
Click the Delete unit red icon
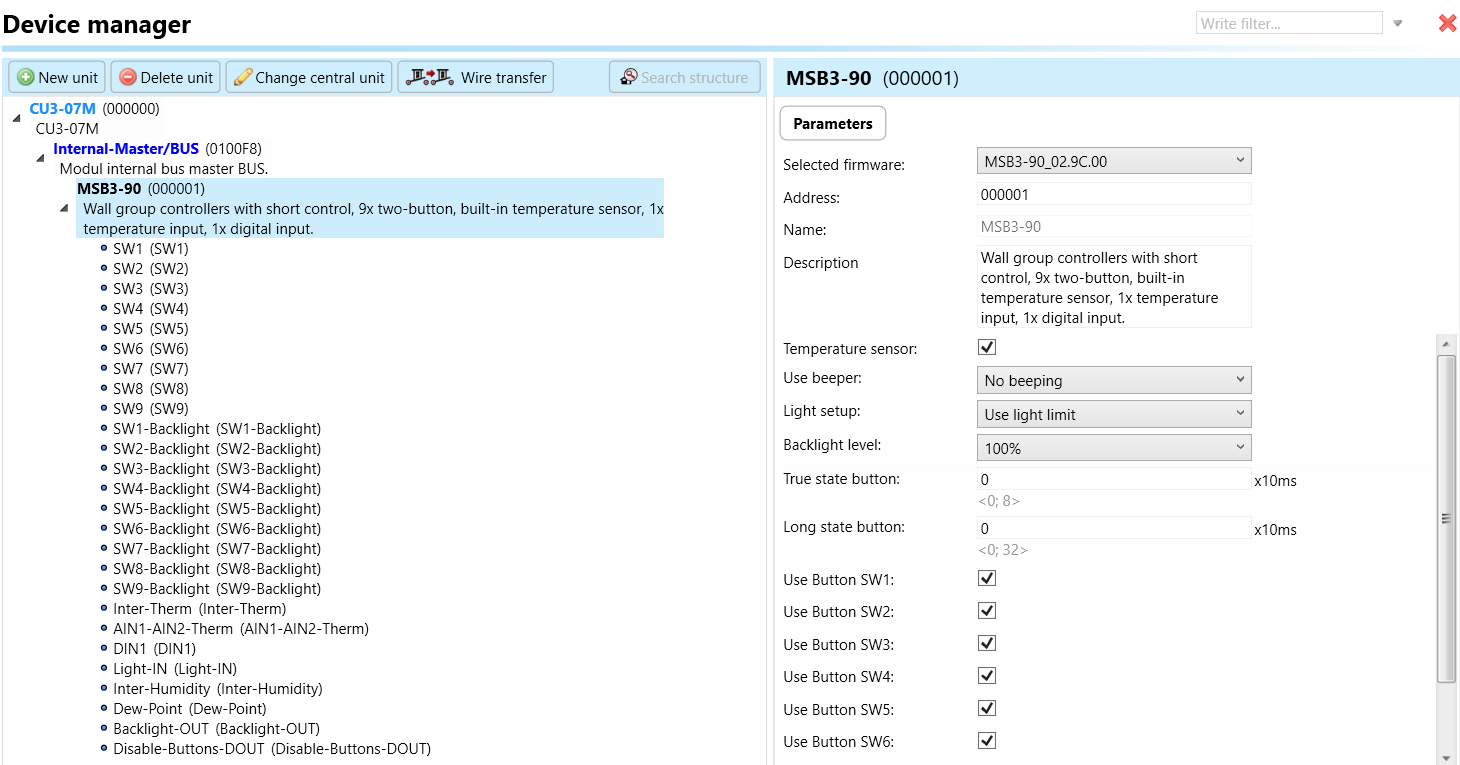[x=128, y=78]
